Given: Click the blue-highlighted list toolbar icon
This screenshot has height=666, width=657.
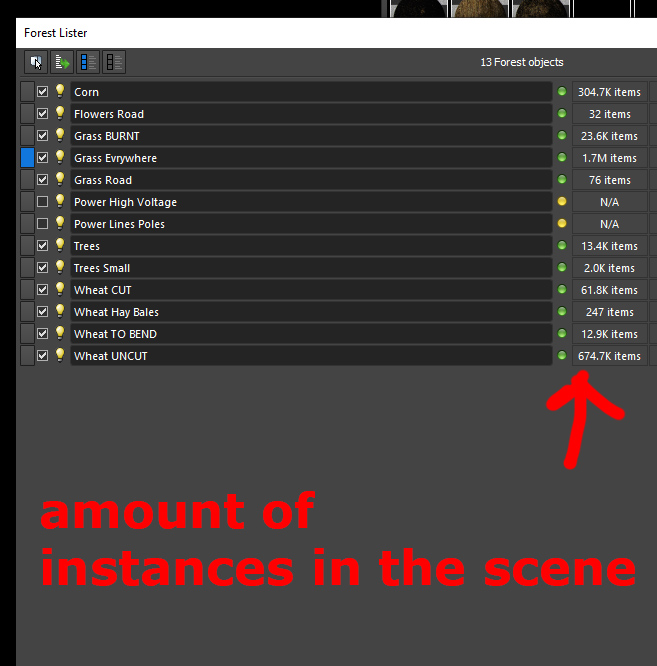Looking at the screenshot, I should [88, 62].
